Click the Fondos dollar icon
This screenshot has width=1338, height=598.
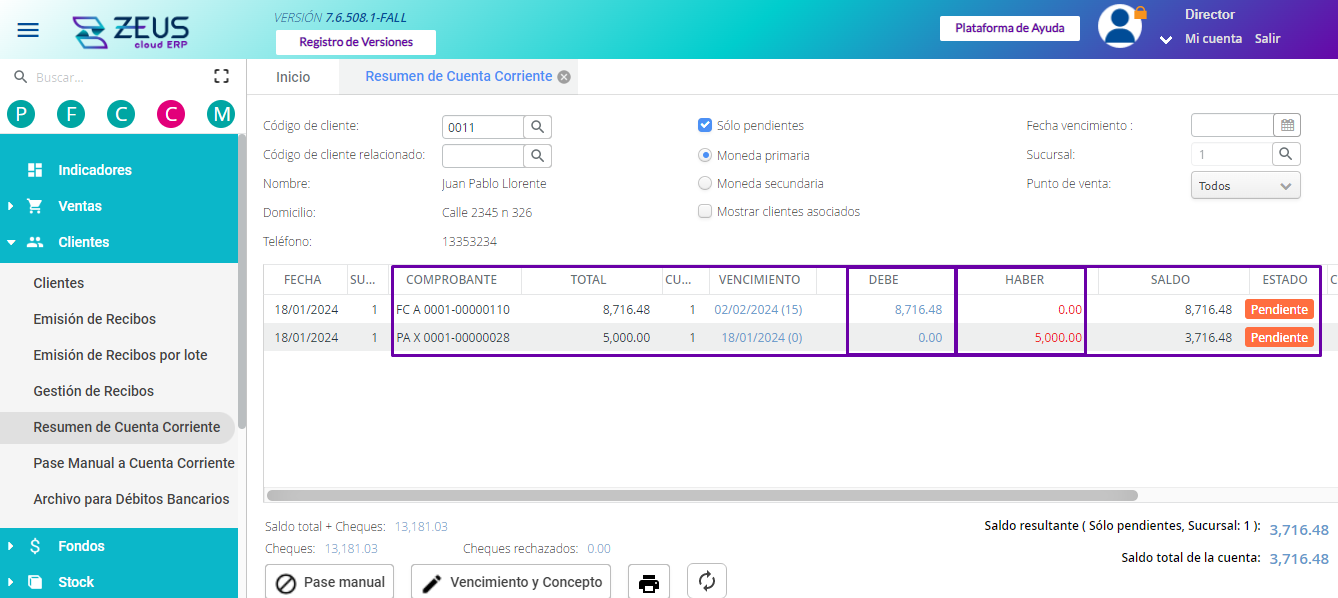coord(35,546)
